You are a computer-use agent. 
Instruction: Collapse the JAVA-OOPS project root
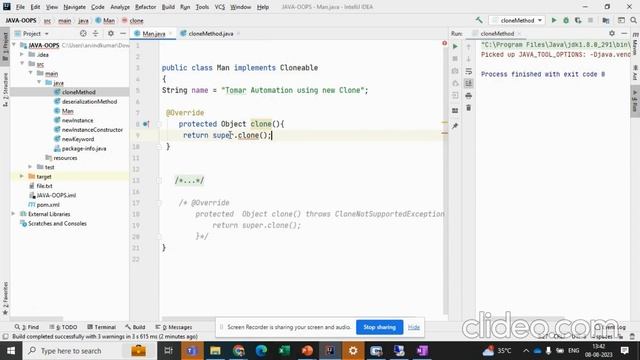click(14, 45)
